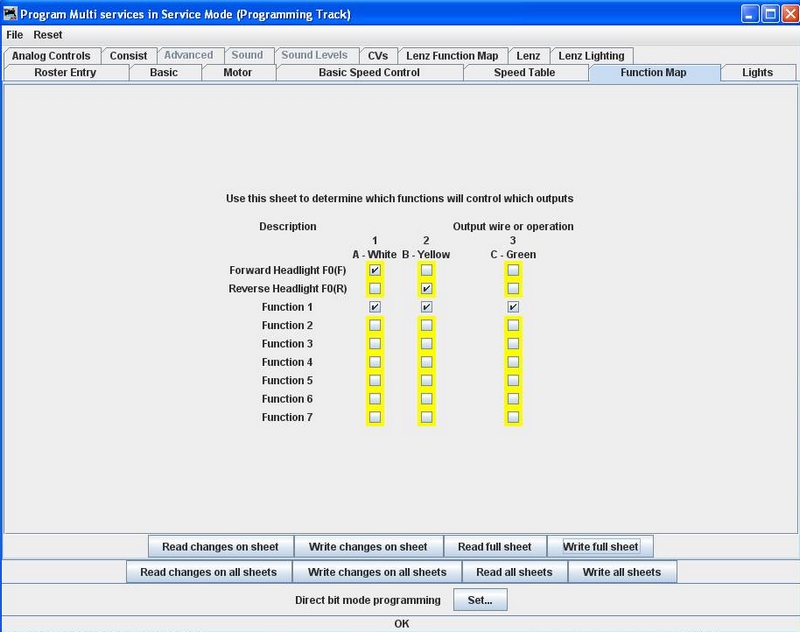Click Read all sheets button
Image resolution: width=800 pixels, height=632 pixels.
click(x=514, y=572)
